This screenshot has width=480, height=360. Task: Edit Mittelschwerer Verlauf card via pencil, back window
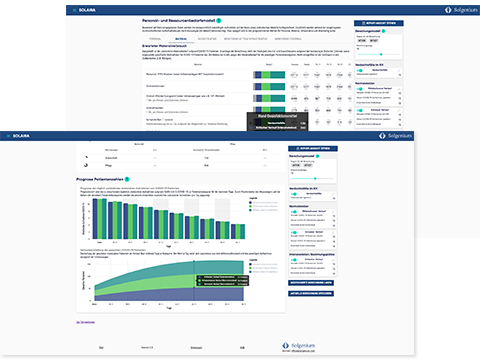tap(399, 89)
